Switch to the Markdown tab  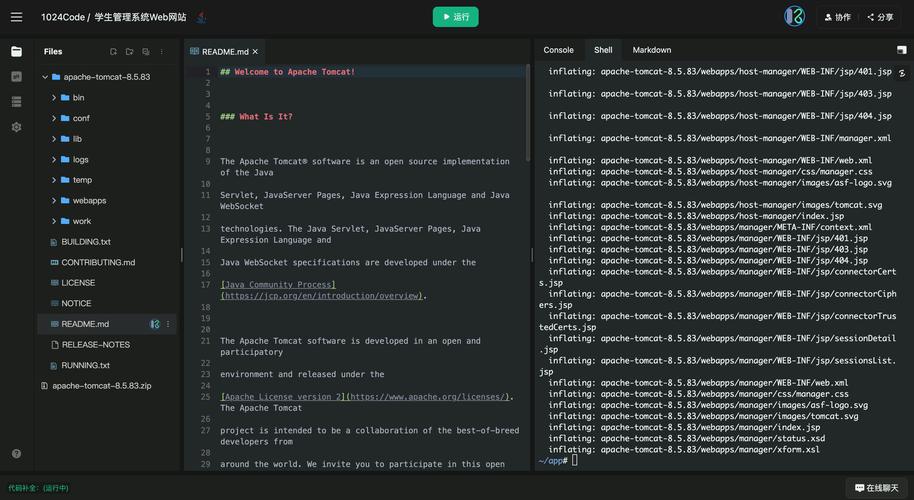click(651, 50)
